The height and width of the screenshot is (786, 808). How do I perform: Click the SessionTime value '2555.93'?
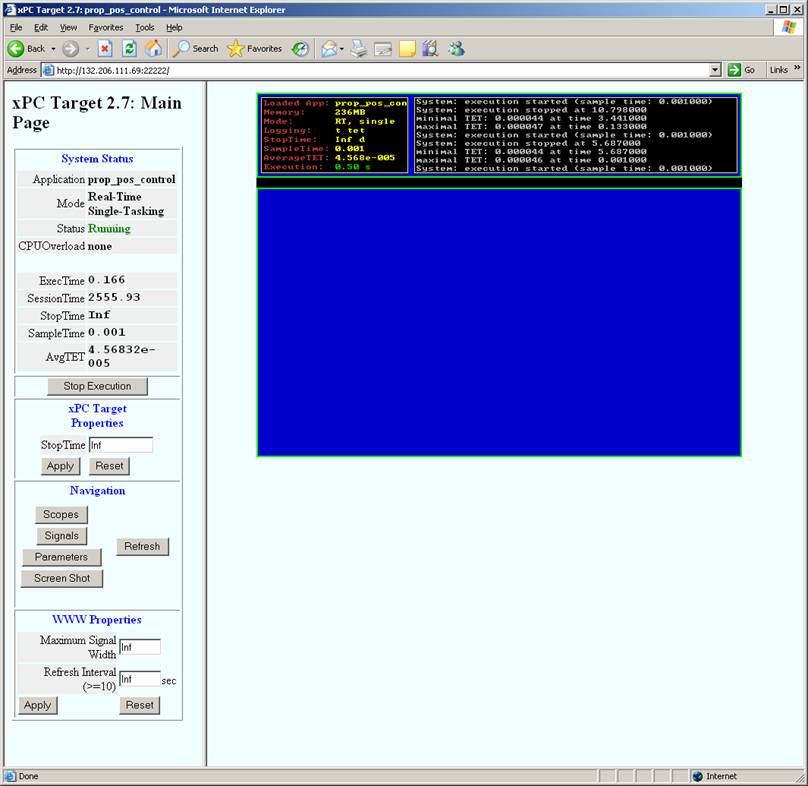click(x=114, y=297)
